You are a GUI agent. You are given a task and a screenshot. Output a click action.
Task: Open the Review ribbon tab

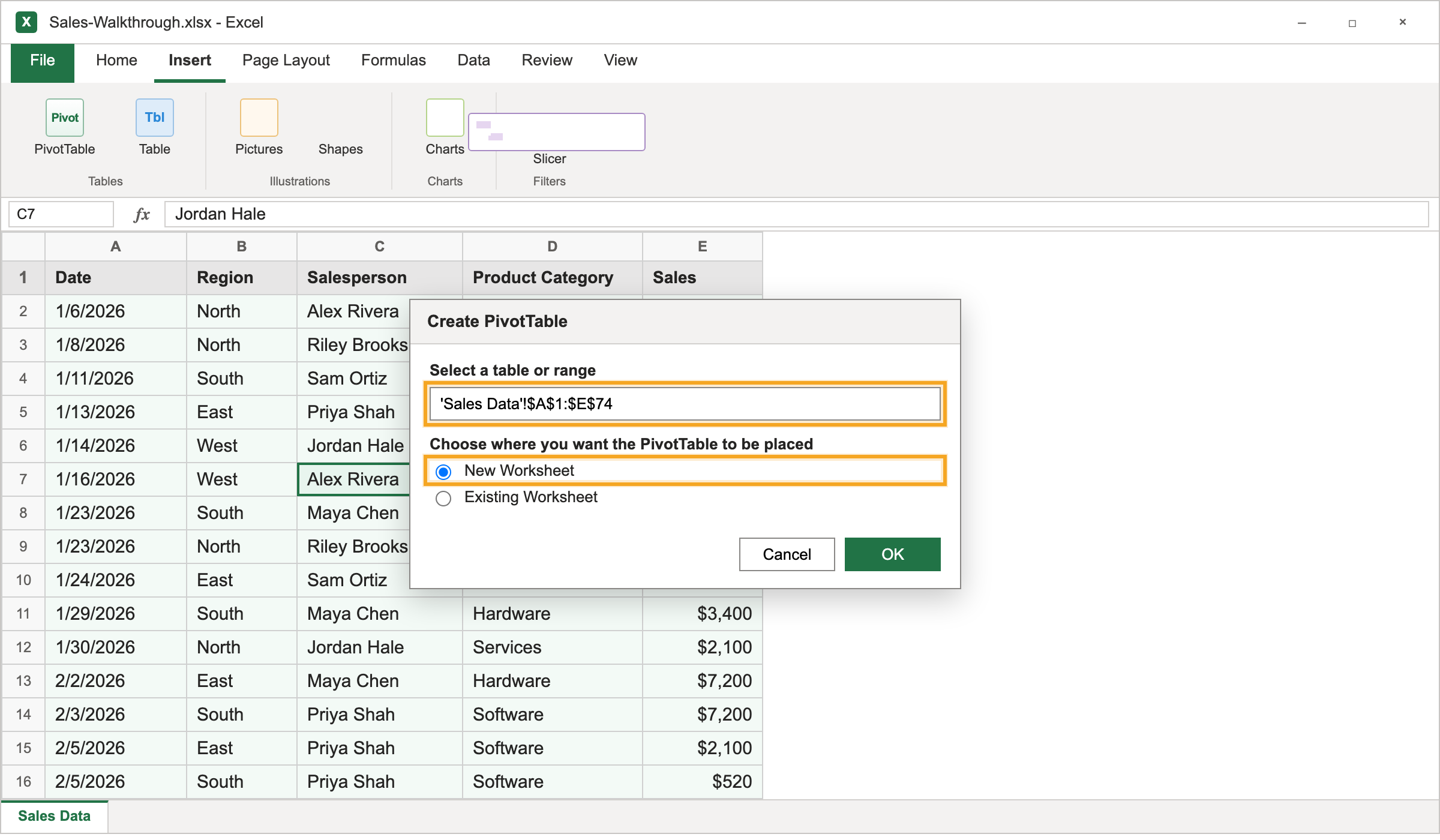(x=547, y=61)
